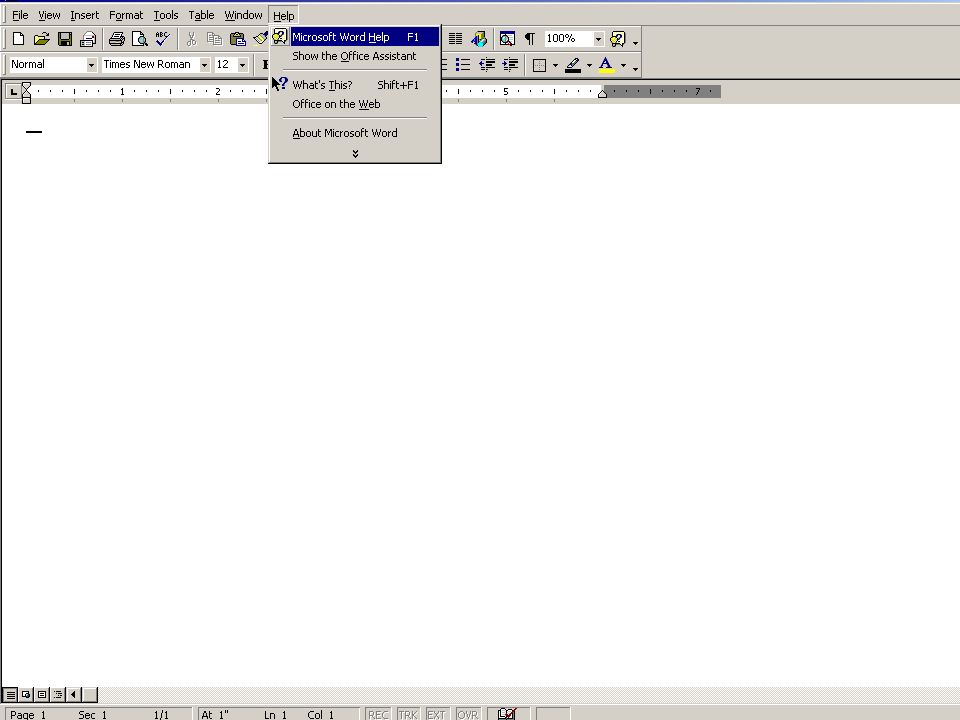Screen dimensions: 960x720
Task: Click the Outside Border icon
Action: (x=539, y=65)
